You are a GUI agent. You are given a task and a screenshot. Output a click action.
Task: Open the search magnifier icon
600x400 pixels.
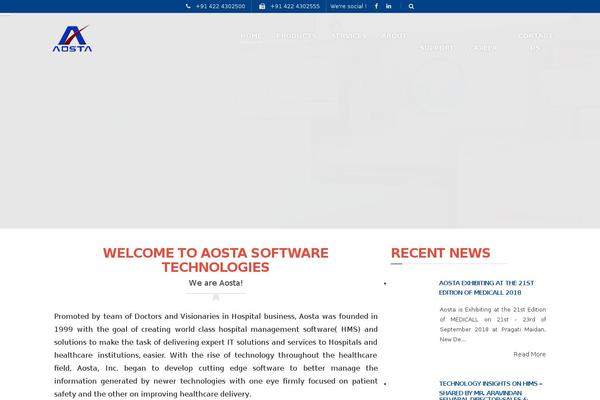pos(411,6)
